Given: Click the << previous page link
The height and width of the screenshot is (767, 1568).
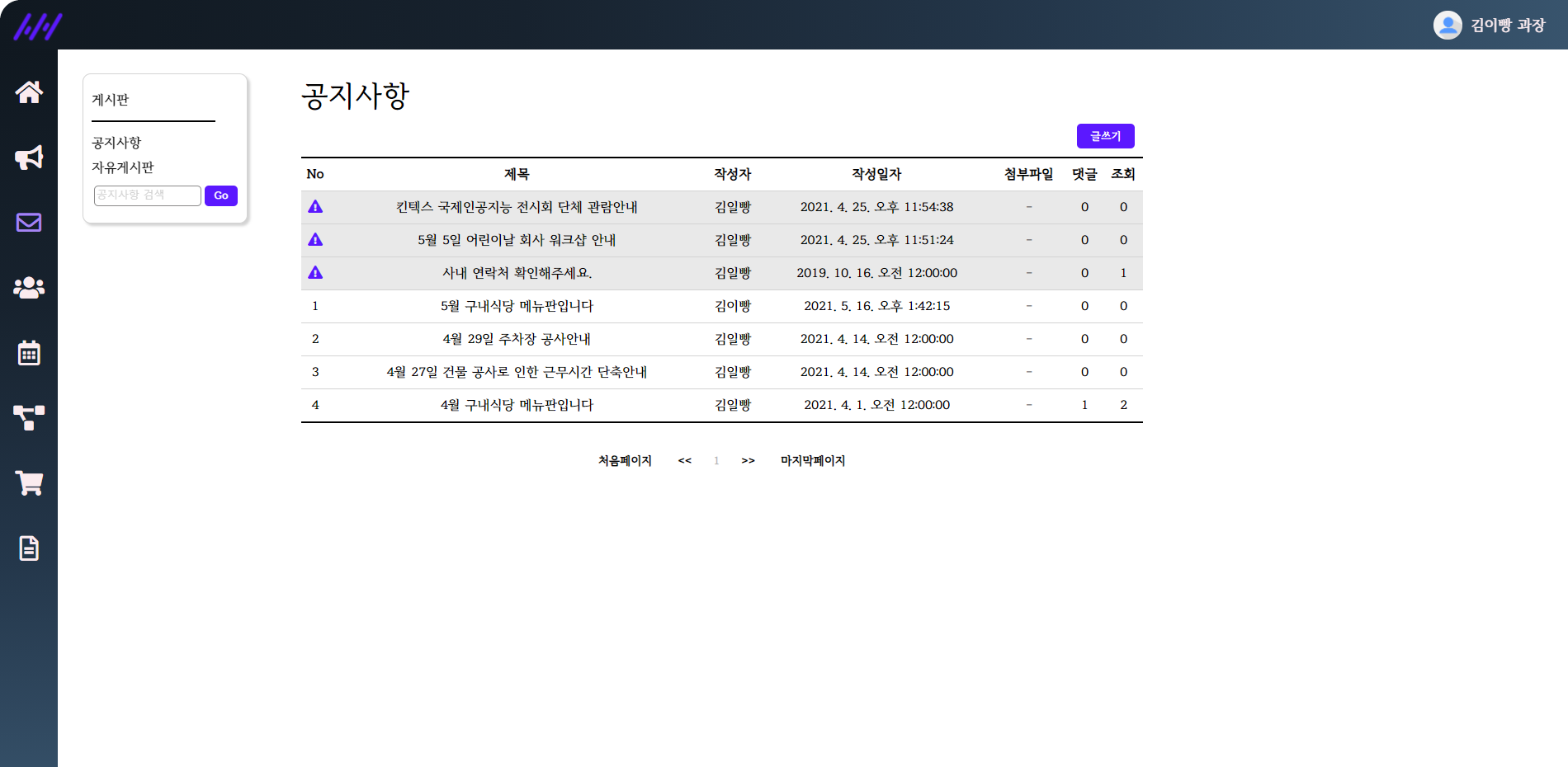Looking at the screenshot, I should click(x=685, y=461).
